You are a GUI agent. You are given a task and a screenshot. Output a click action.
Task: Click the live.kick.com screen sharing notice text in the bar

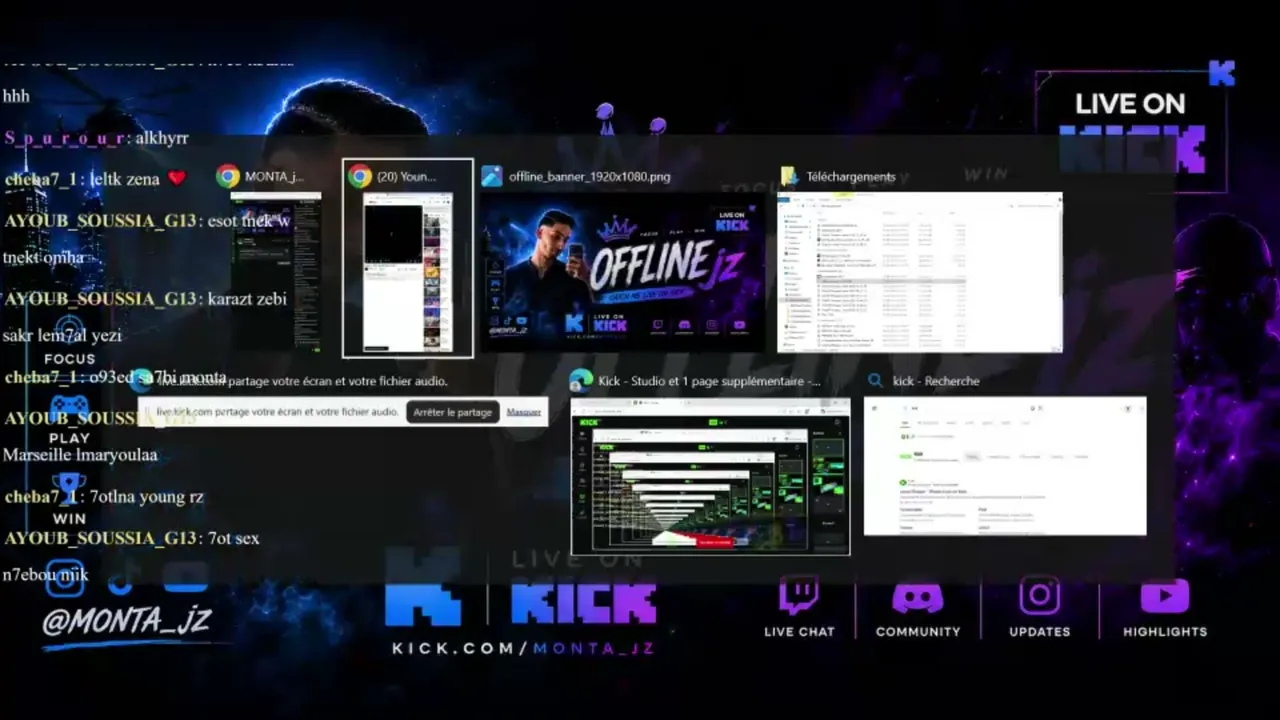277,412
